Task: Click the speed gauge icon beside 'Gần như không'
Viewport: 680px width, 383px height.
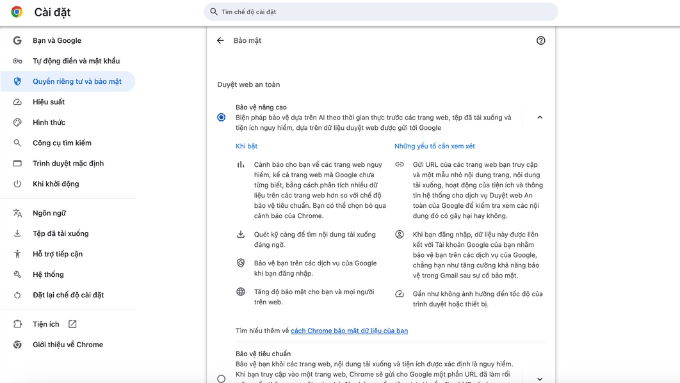Action: pyautogui.click(x=399, y=294)
